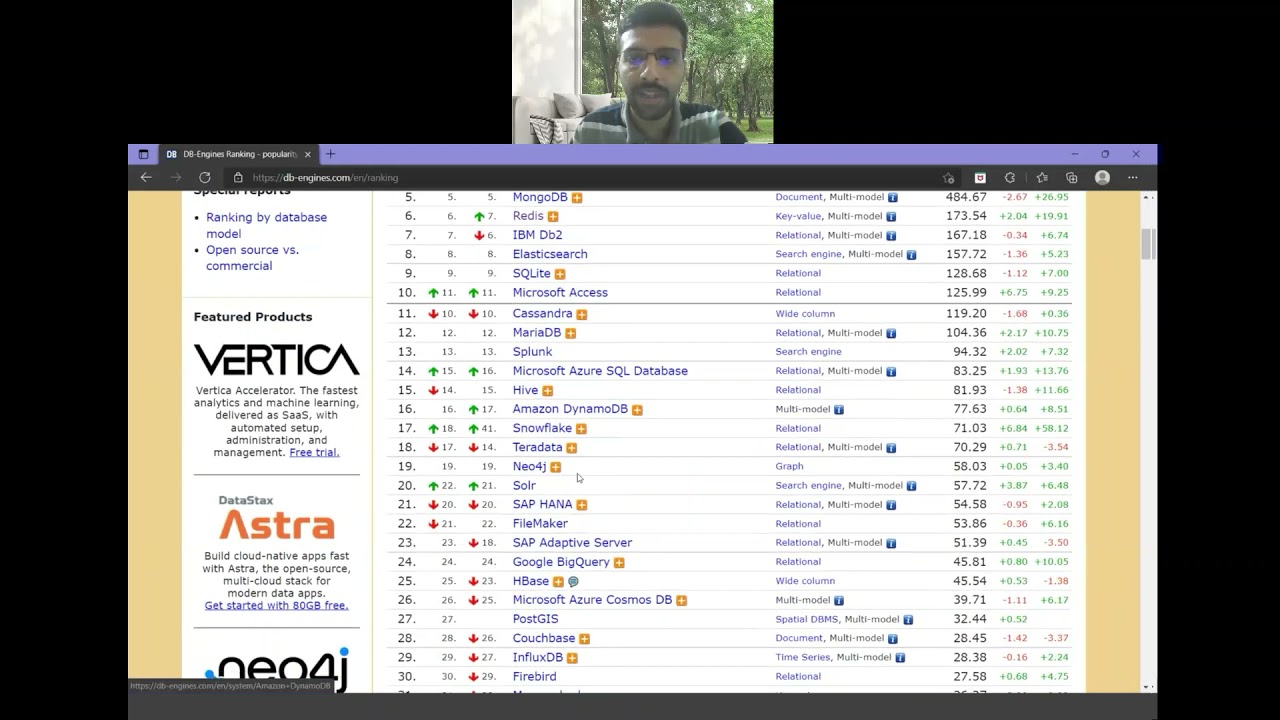Screen dimensions: 1280x720
Task: Click the info icon in the Amazon DynamoDB row
Action: tap(839, 410)
